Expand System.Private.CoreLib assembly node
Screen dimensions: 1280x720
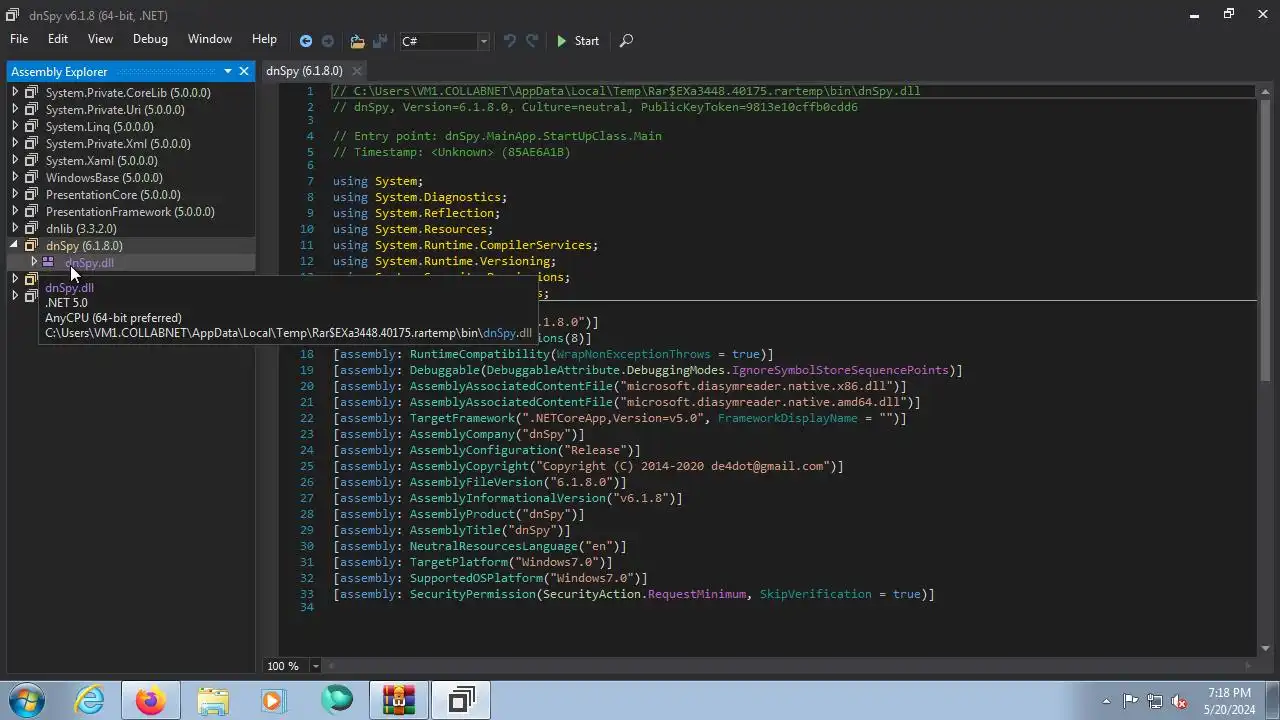tap(15, 92)
